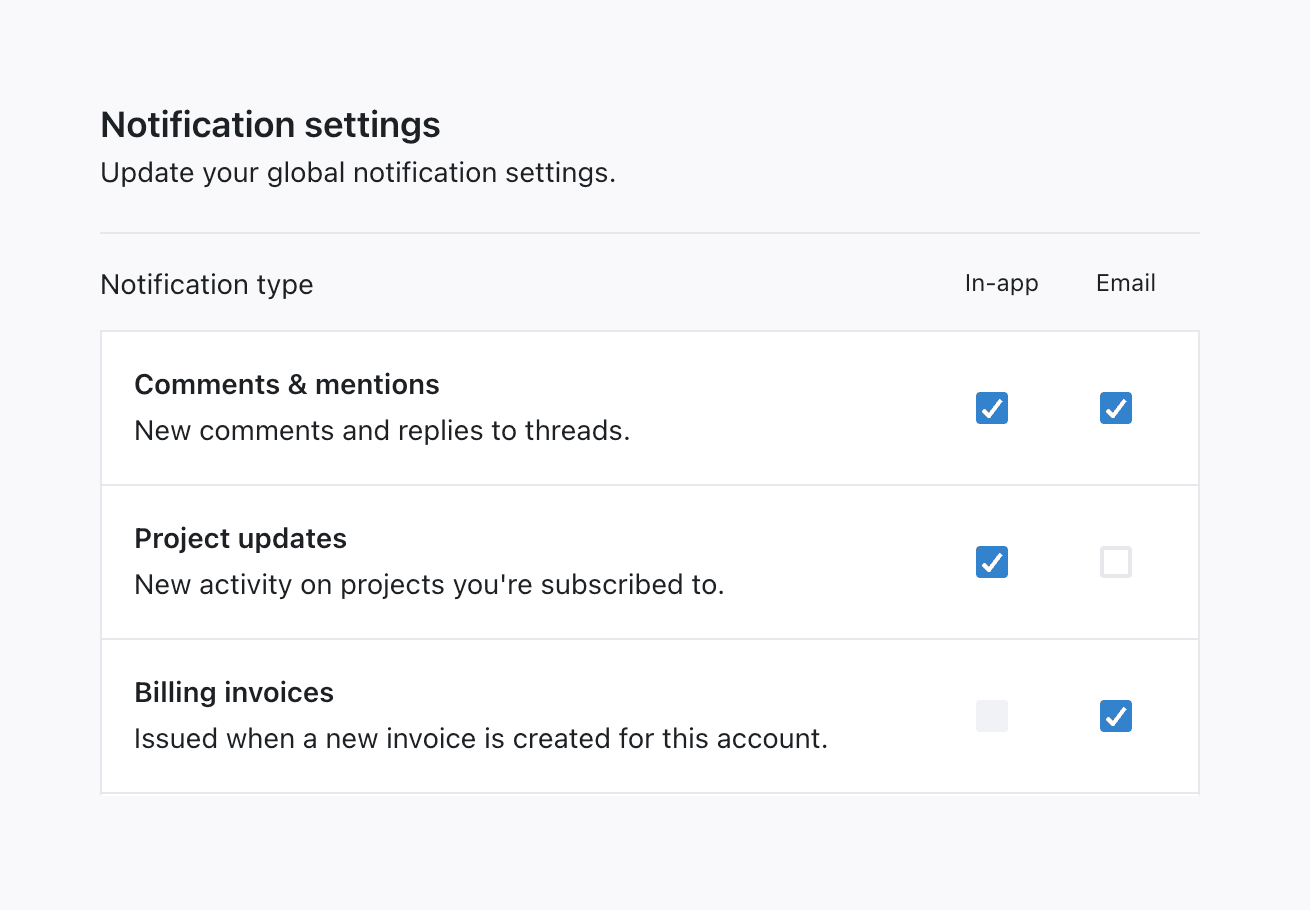Uncheck In-app for Comments & mentions

click(991, 408)
